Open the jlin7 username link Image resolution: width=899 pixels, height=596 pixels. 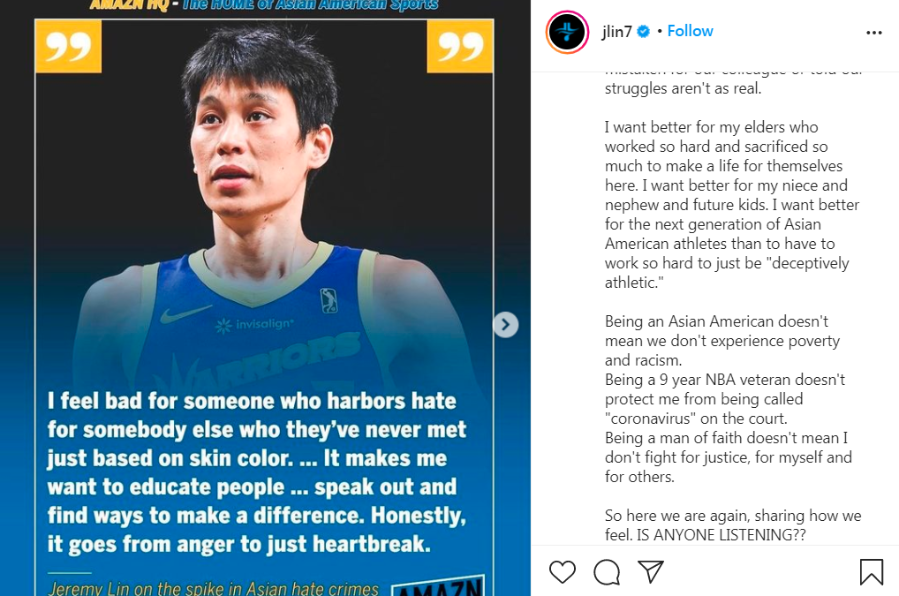[x=616, y=32]
